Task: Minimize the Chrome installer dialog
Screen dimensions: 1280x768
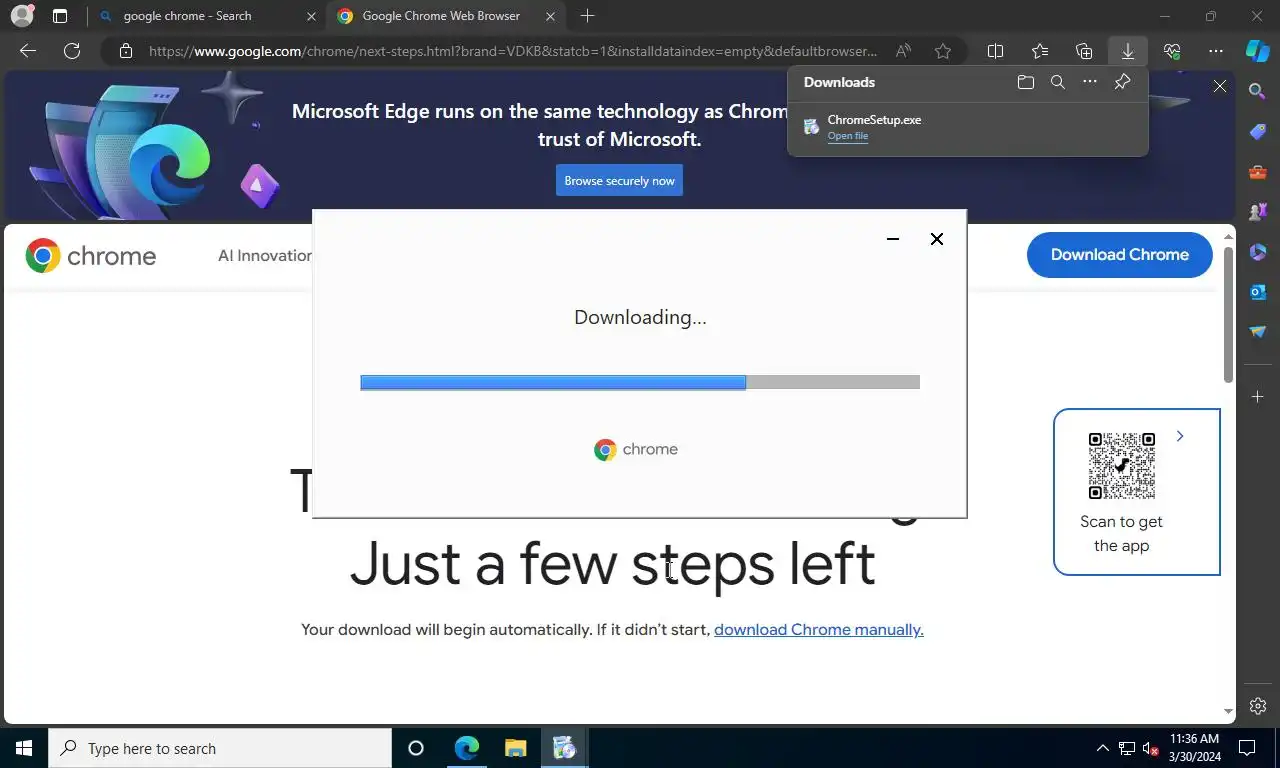Action: pyautogui.click(x=893, y=239)
